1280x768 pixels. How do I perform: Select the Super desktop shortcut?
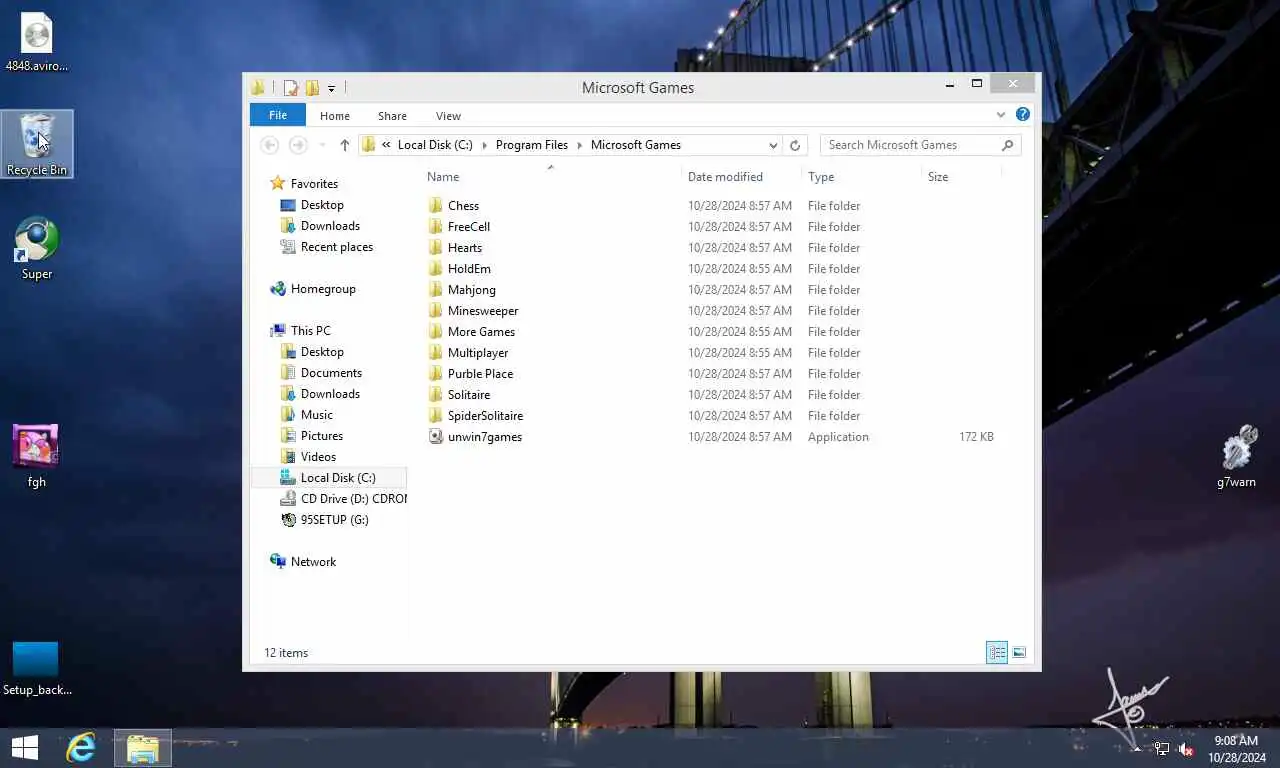pos(37,248)
